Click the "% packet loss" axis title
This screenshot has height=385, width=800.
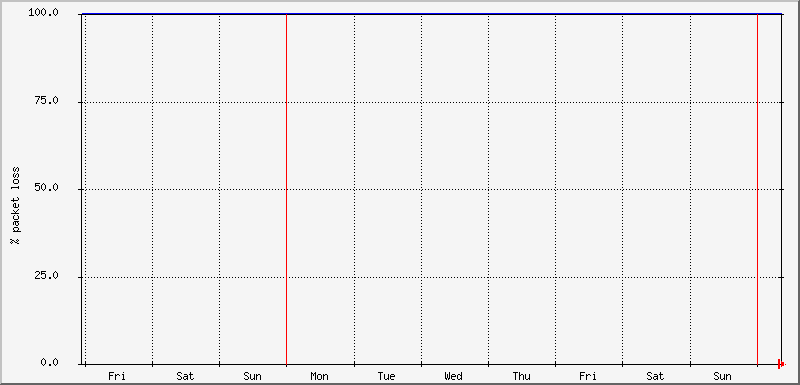(16, 205)
